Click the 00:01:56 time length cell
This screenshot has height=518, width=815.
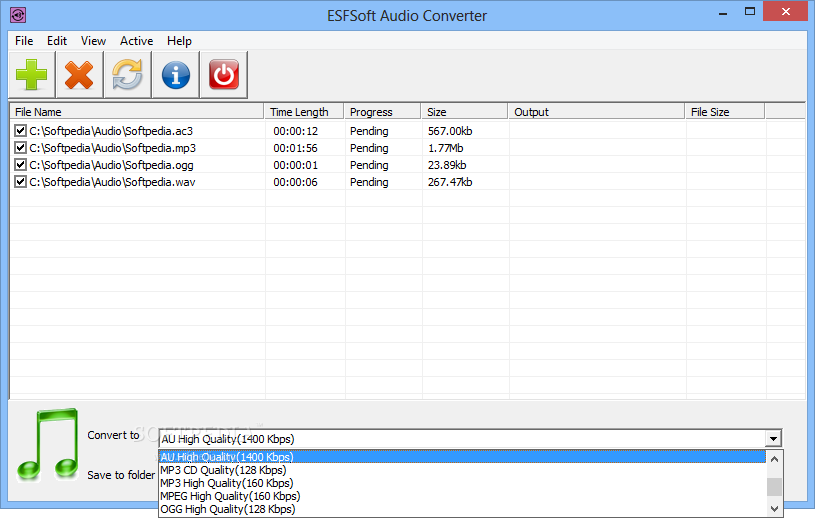pos(295,148)
